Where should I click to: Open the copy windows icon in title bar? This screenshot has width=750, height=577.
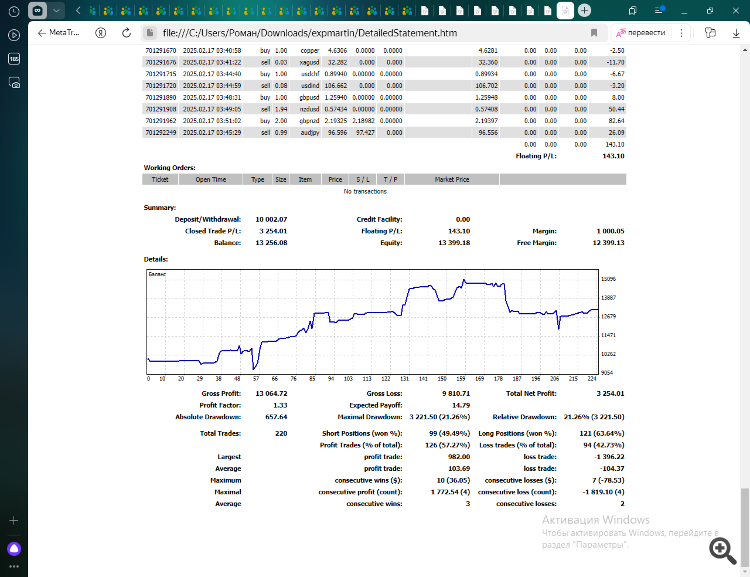tap(632, 11)
